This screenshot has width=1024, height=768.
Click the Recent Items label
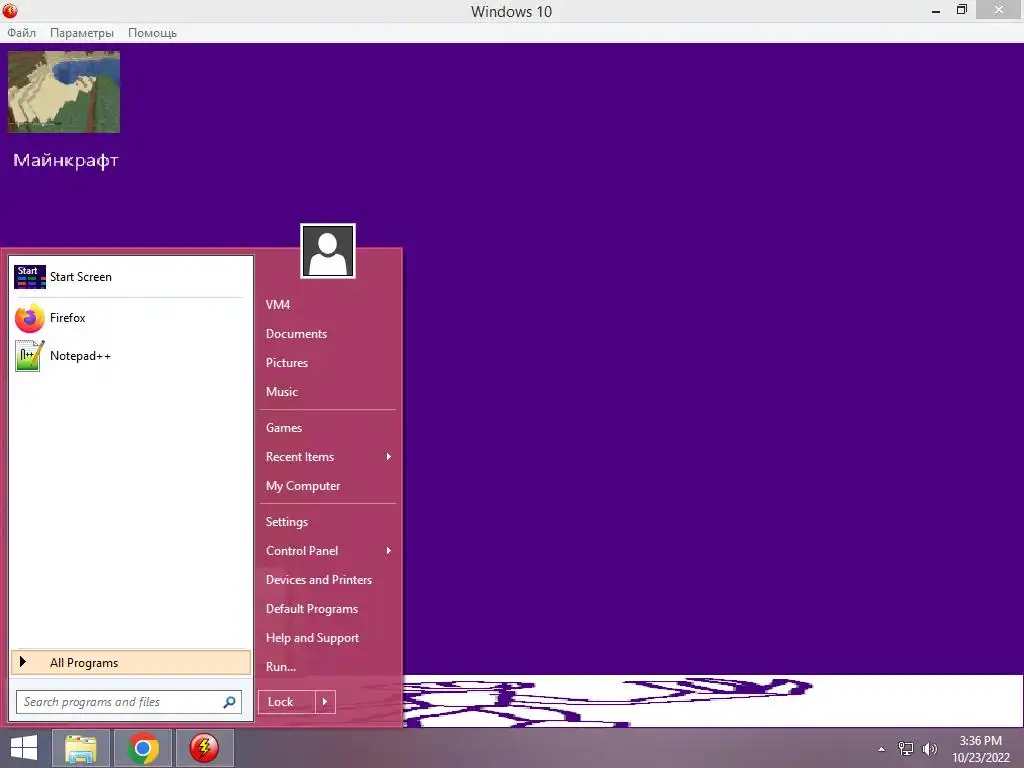(x=300, y=456)
